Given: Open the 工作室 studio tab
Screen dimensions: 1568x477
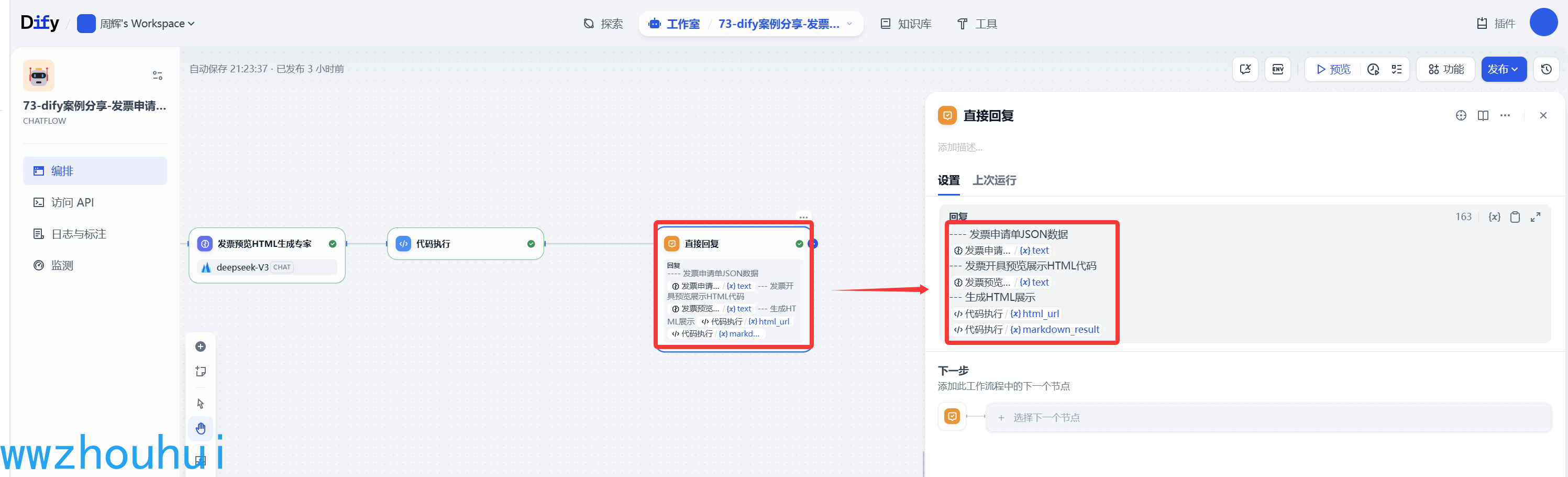Looking at the screenshot, I should pyautogui.click(x=675, y=24).
